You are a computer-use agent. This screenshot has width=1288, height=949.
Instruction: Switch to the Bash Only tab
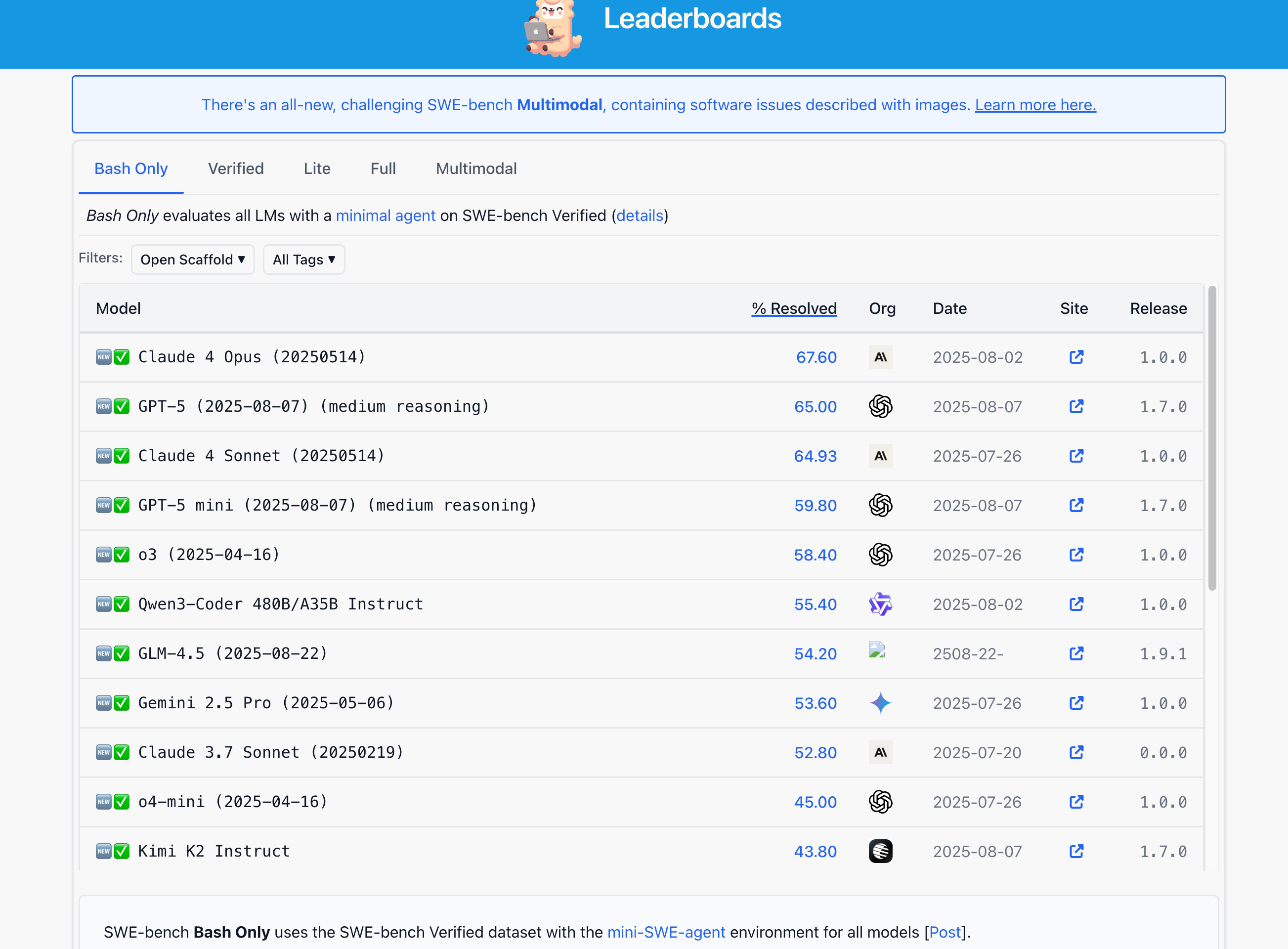[131, 169]
